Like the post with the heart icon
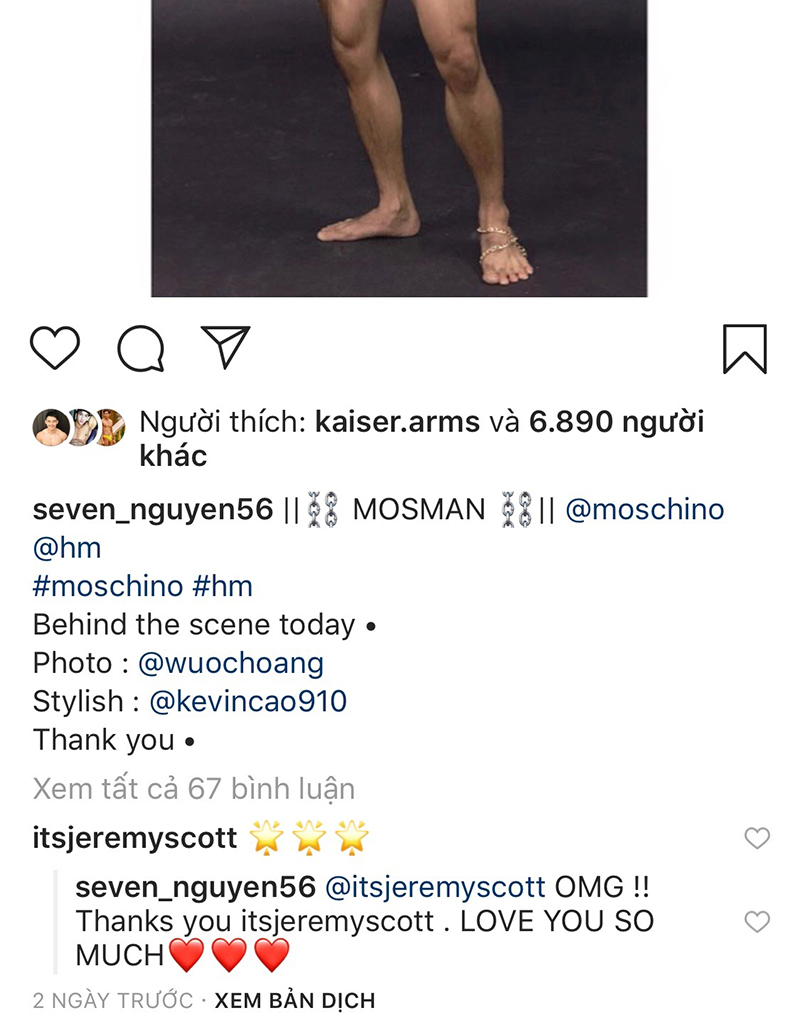800x1035 pixels. tap(55, 348)
